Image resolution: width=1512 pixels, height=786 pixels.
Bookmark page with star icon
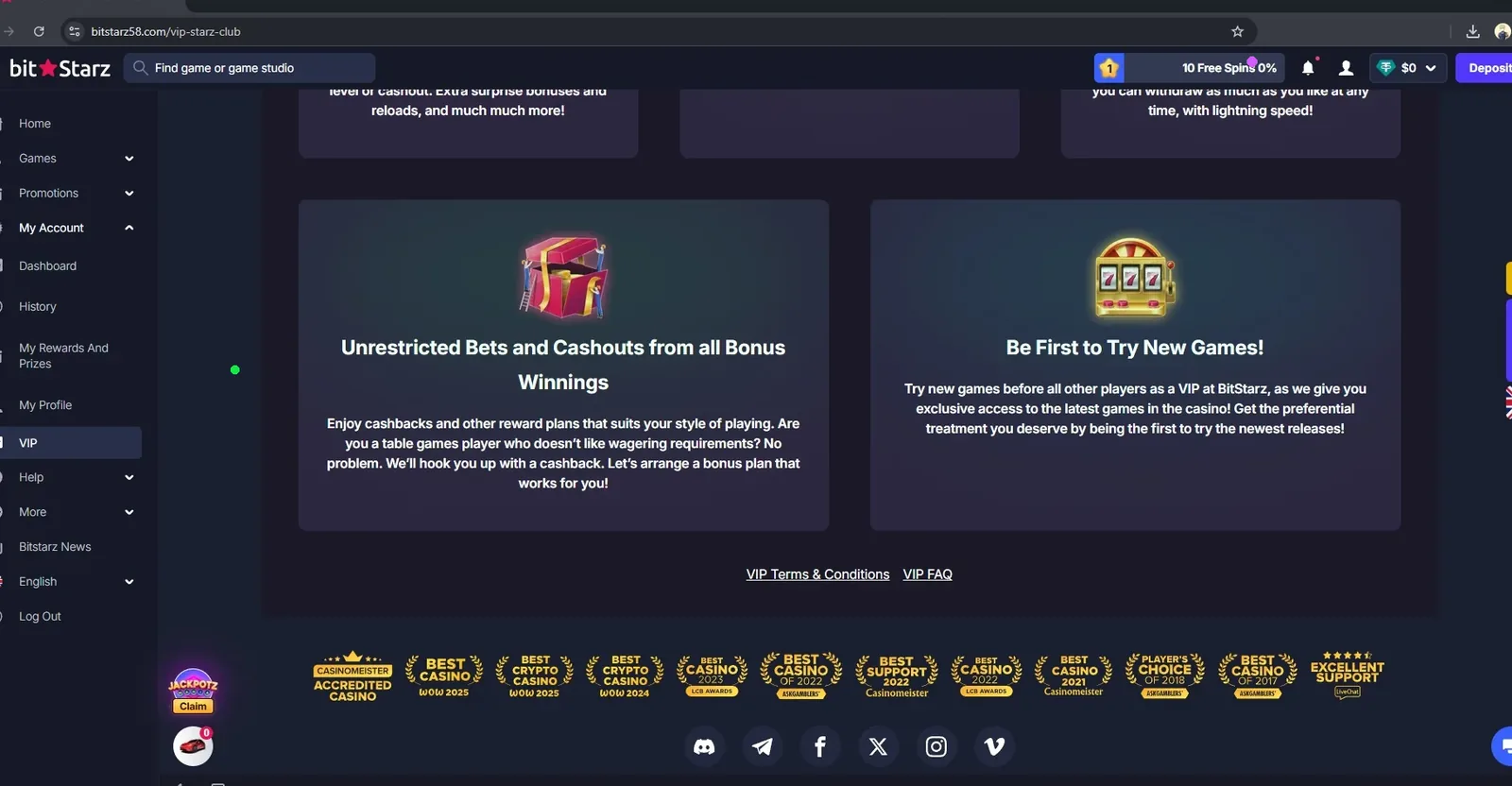[1237, 31]
